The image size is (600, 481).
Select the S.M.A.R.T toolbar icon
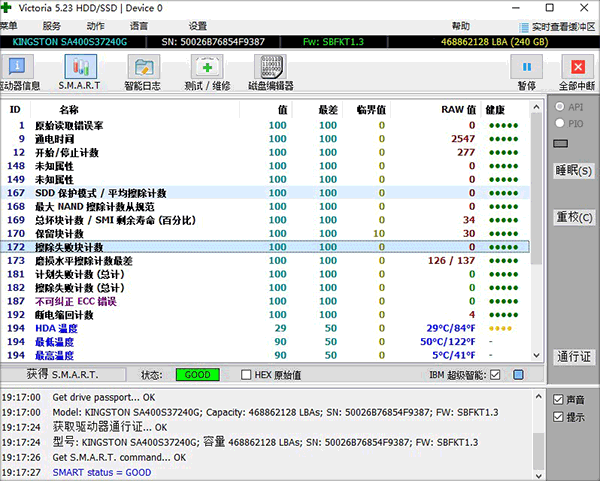tap(80, 67)
